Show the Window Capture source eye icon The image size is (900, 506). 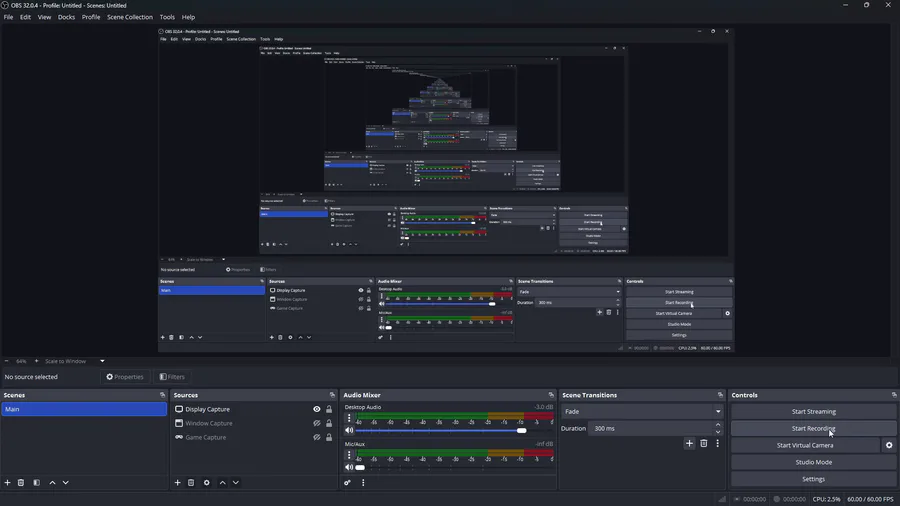(x=316, y=423)
